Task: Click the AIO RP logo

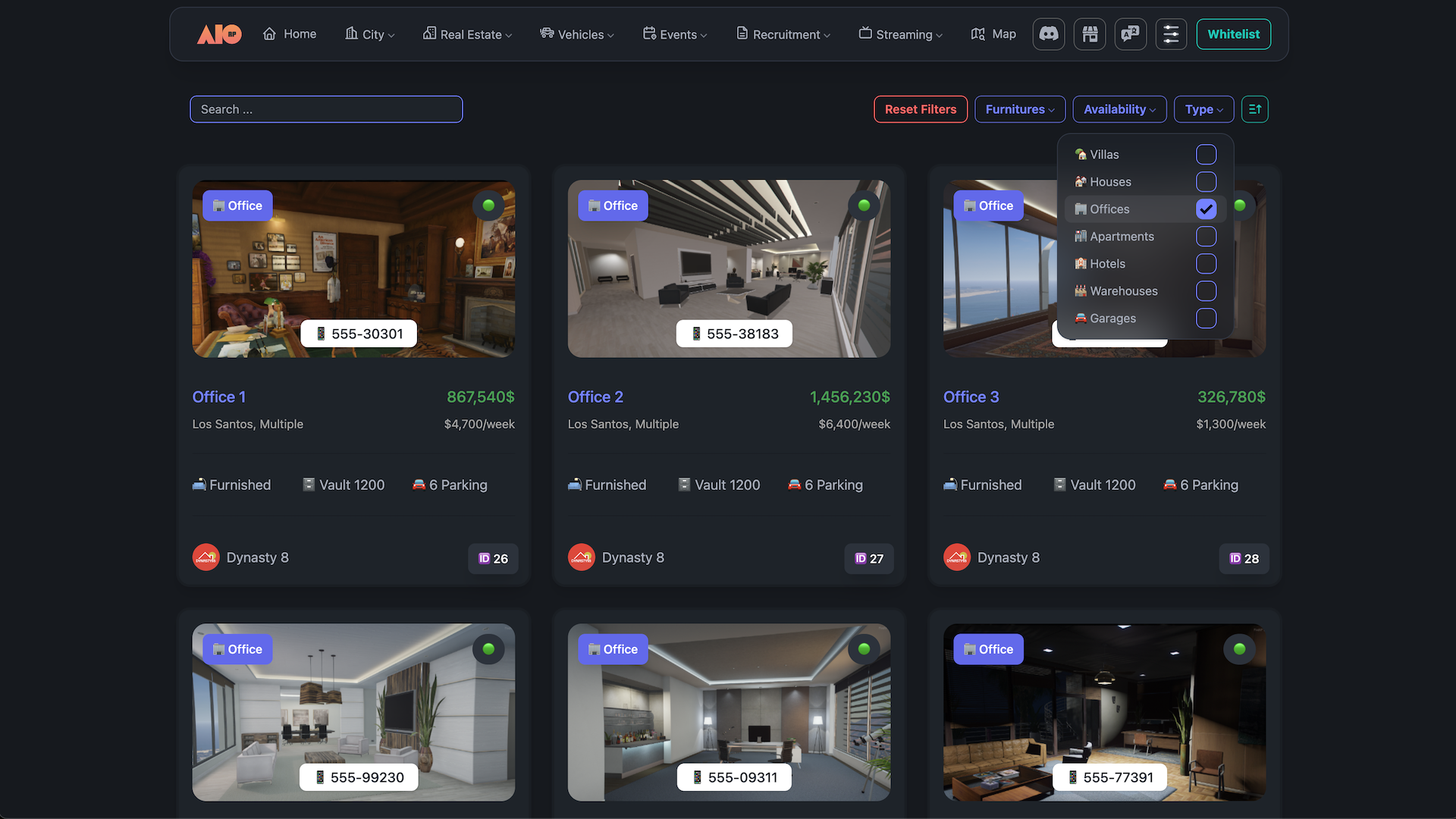Action: [219, 34]
